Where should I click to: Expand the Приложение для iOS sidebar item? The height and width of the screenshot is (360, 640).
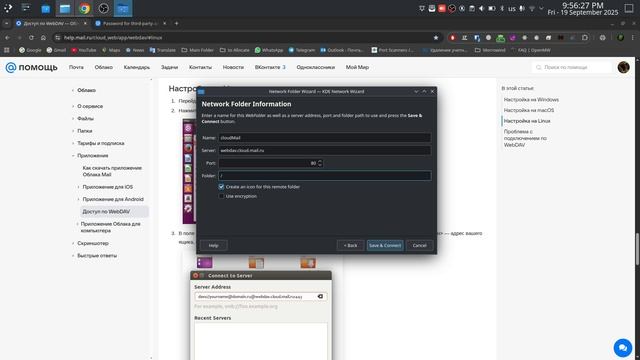[x=107, y=187]
